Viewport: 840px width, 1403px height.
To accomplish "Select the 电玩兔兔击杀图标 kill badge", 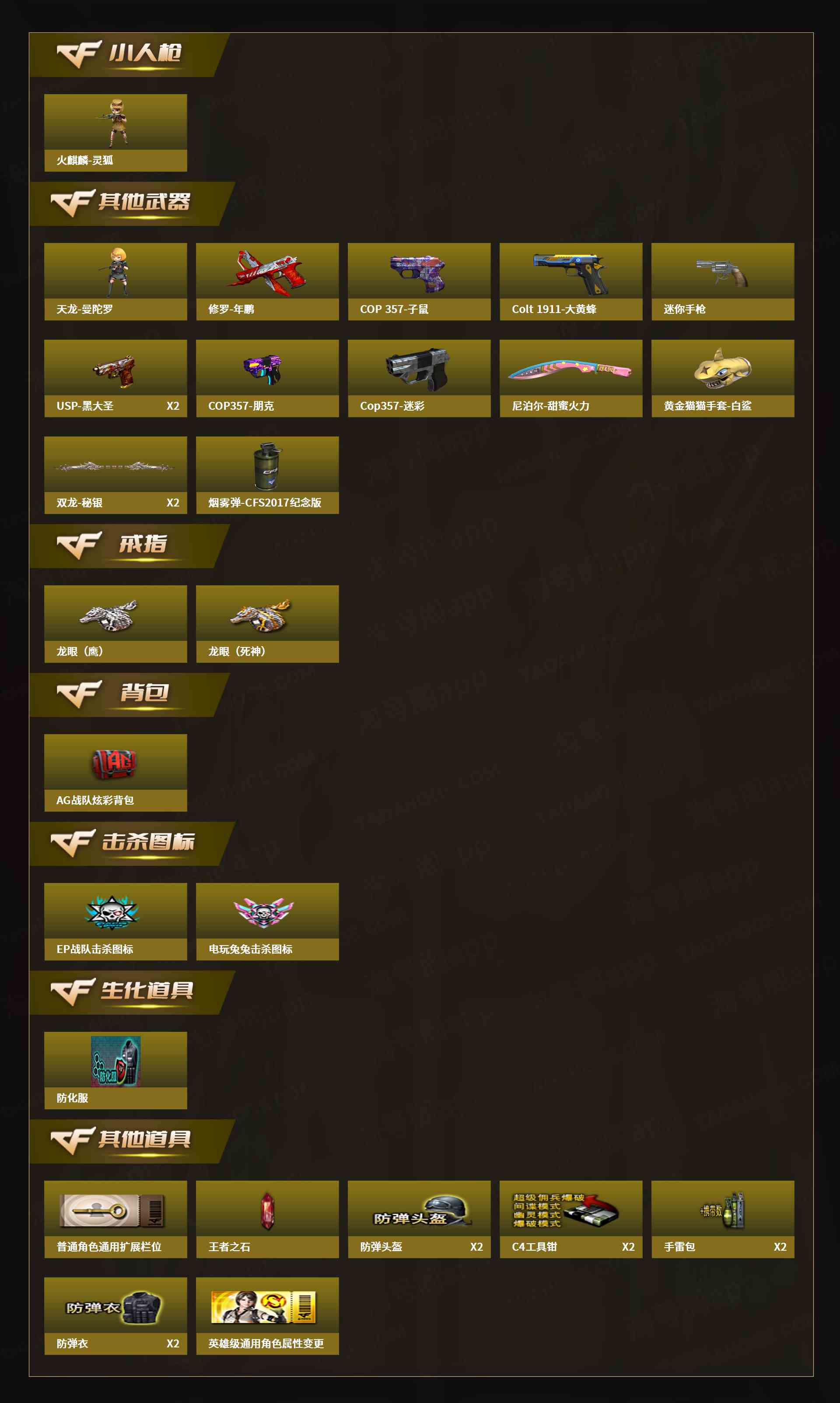I will click(267, 922).
